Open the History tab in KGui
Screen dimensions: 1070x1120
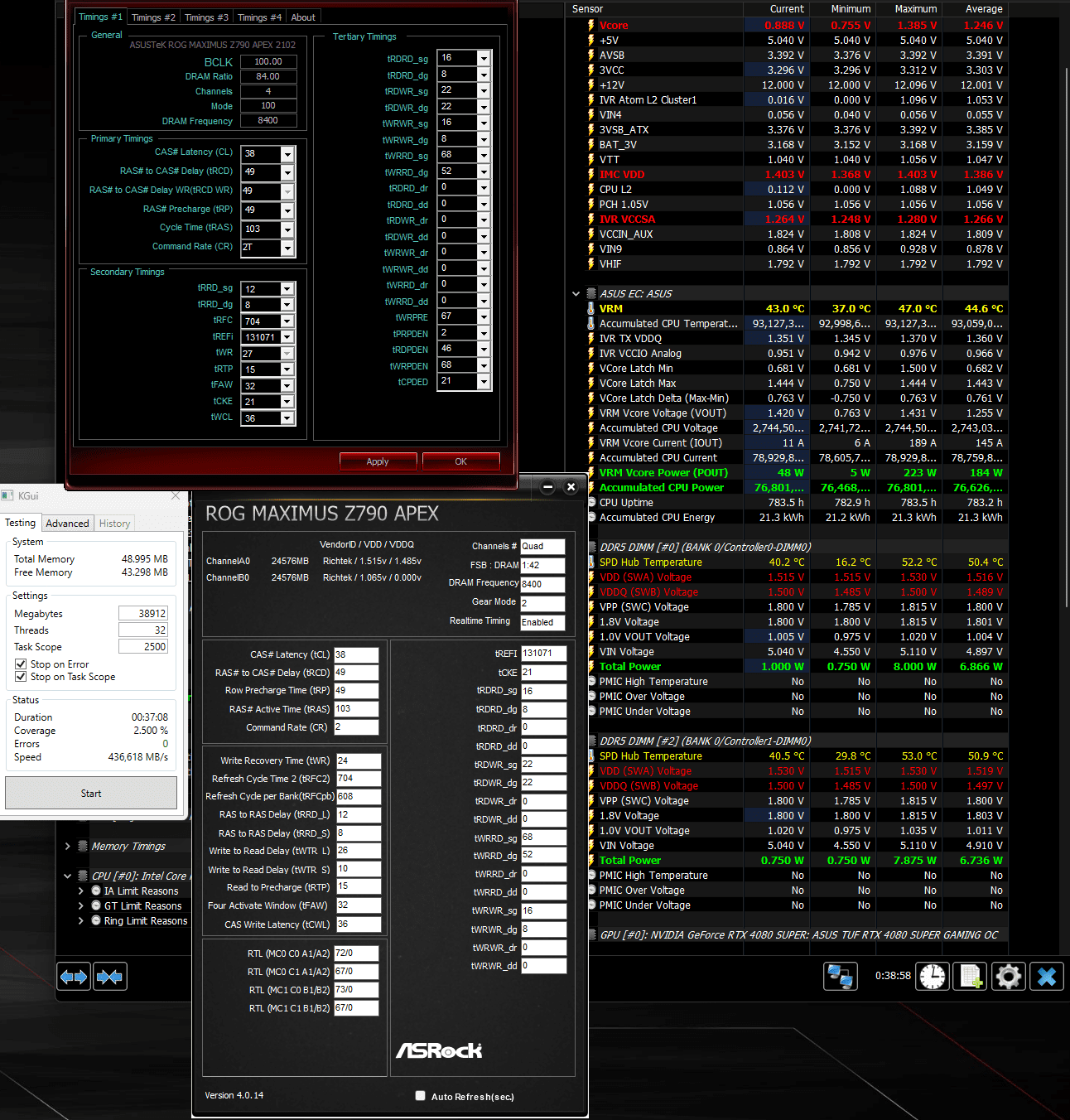click(114, 524)
